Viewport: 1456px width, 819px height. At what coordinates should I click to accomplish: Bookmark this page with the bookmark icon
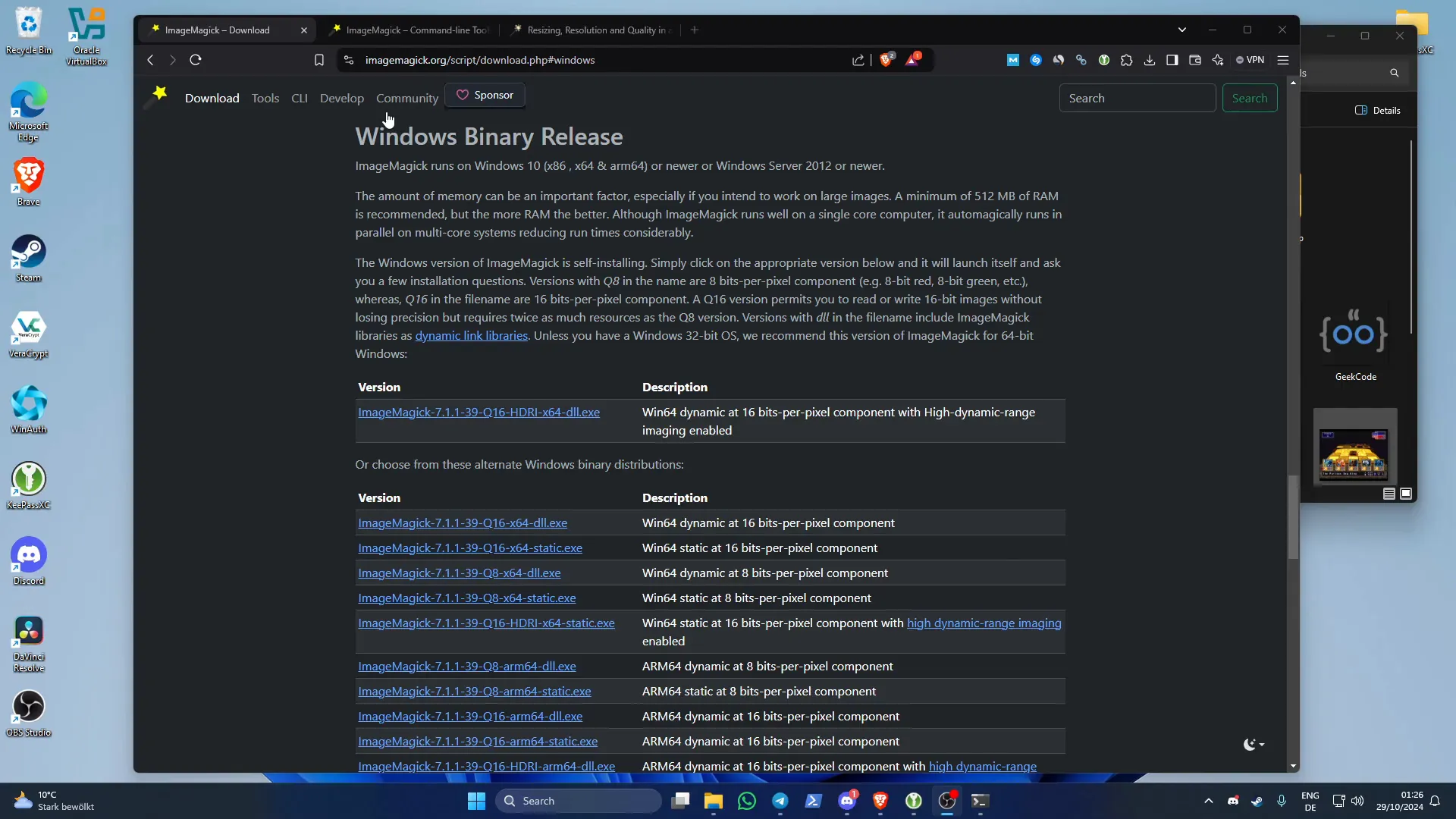319,60
